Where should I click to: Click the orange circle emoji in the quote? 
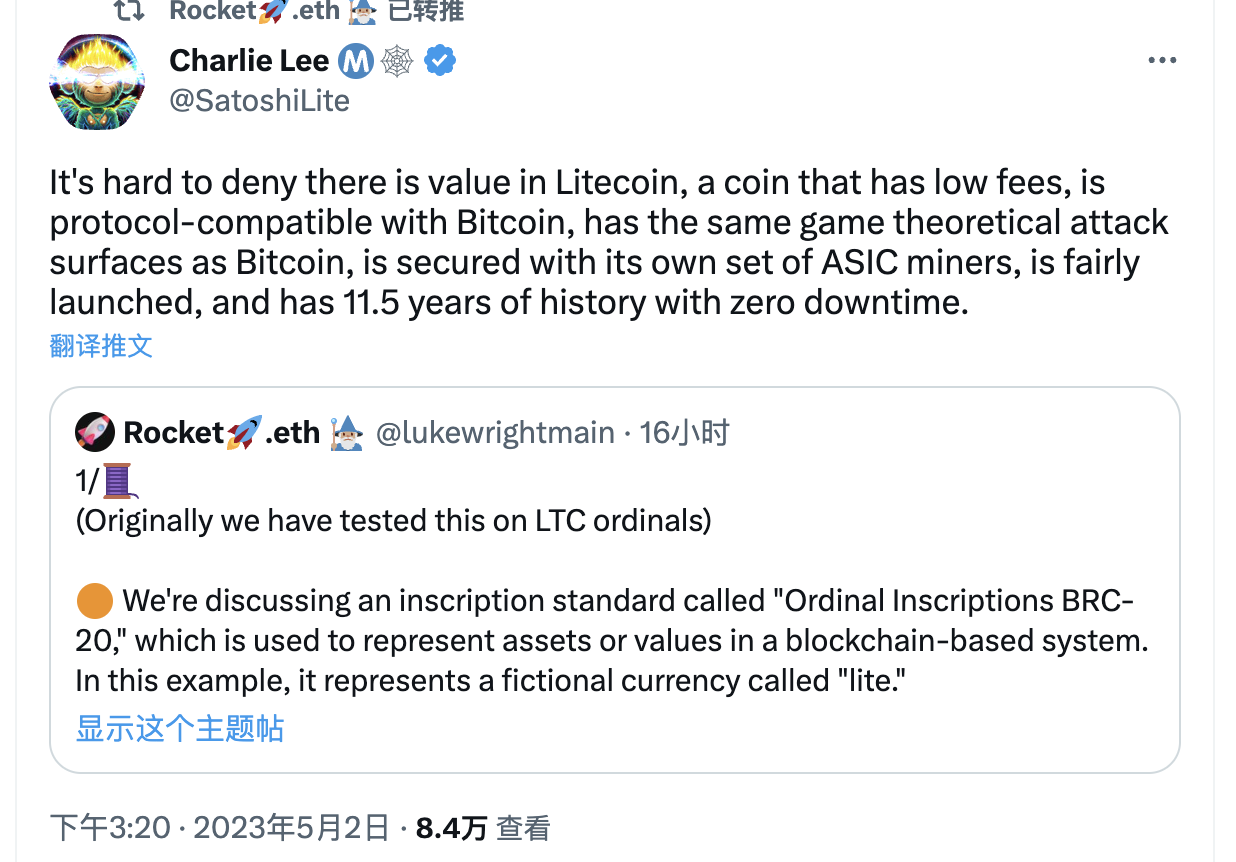click(94, 601)
